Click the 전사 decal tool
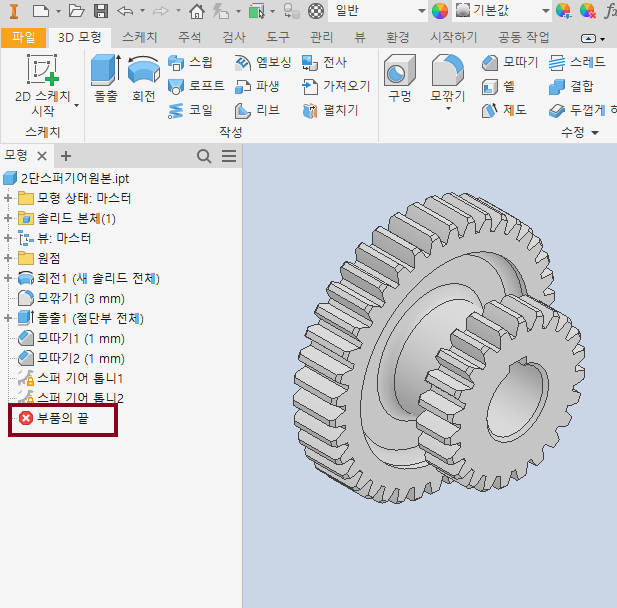 (x=325, y=62)
